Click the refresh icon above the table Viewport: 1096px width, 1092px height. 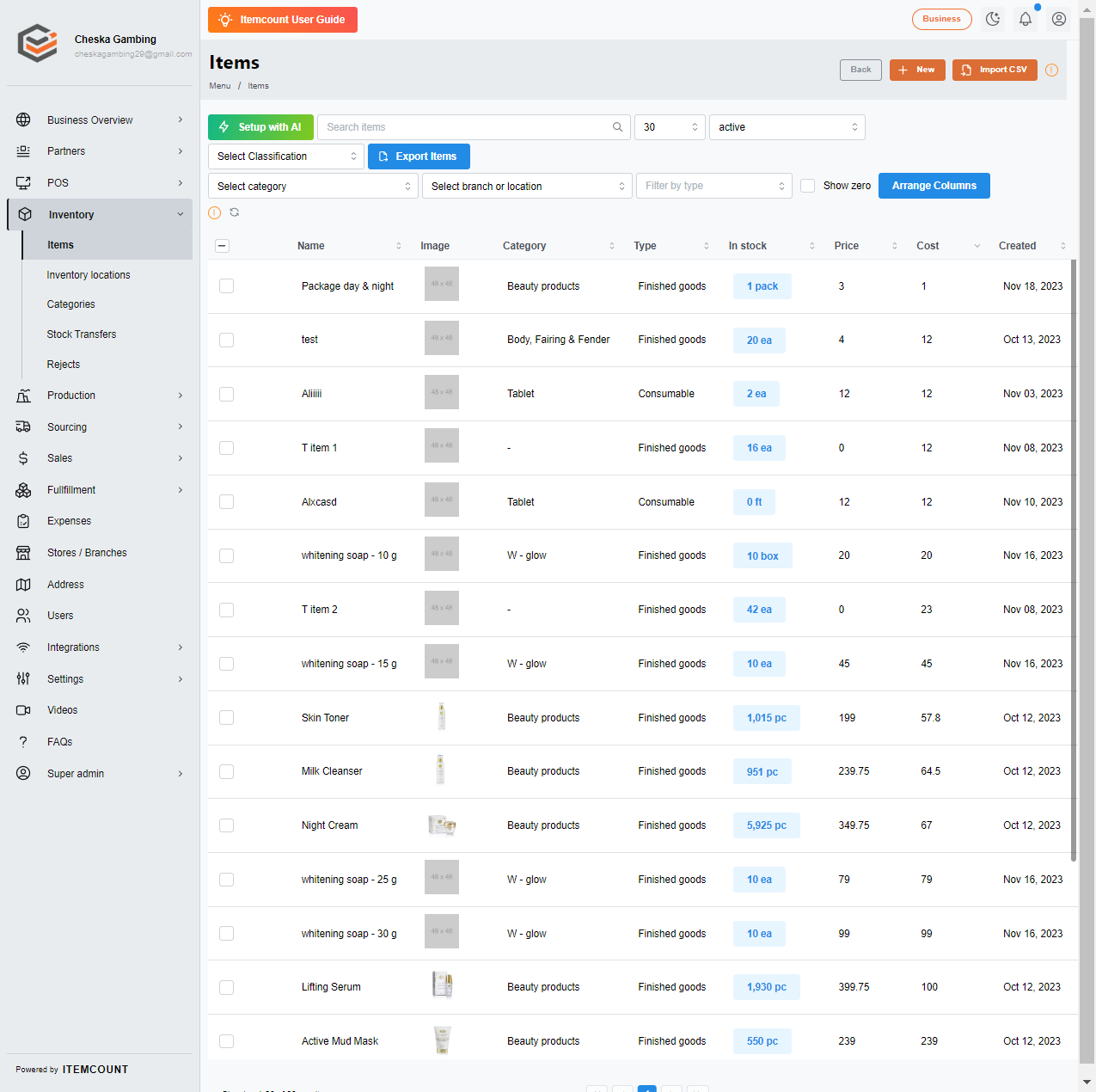(234, 212)
